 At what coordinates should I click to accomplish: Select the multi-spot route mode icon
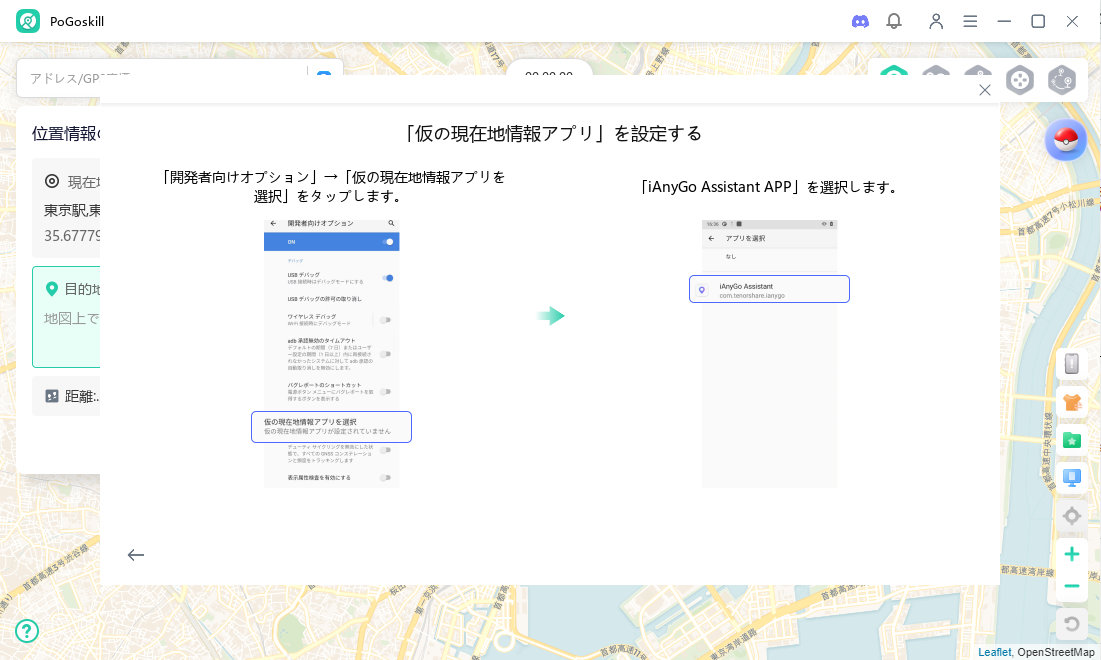pos(1062,80)
